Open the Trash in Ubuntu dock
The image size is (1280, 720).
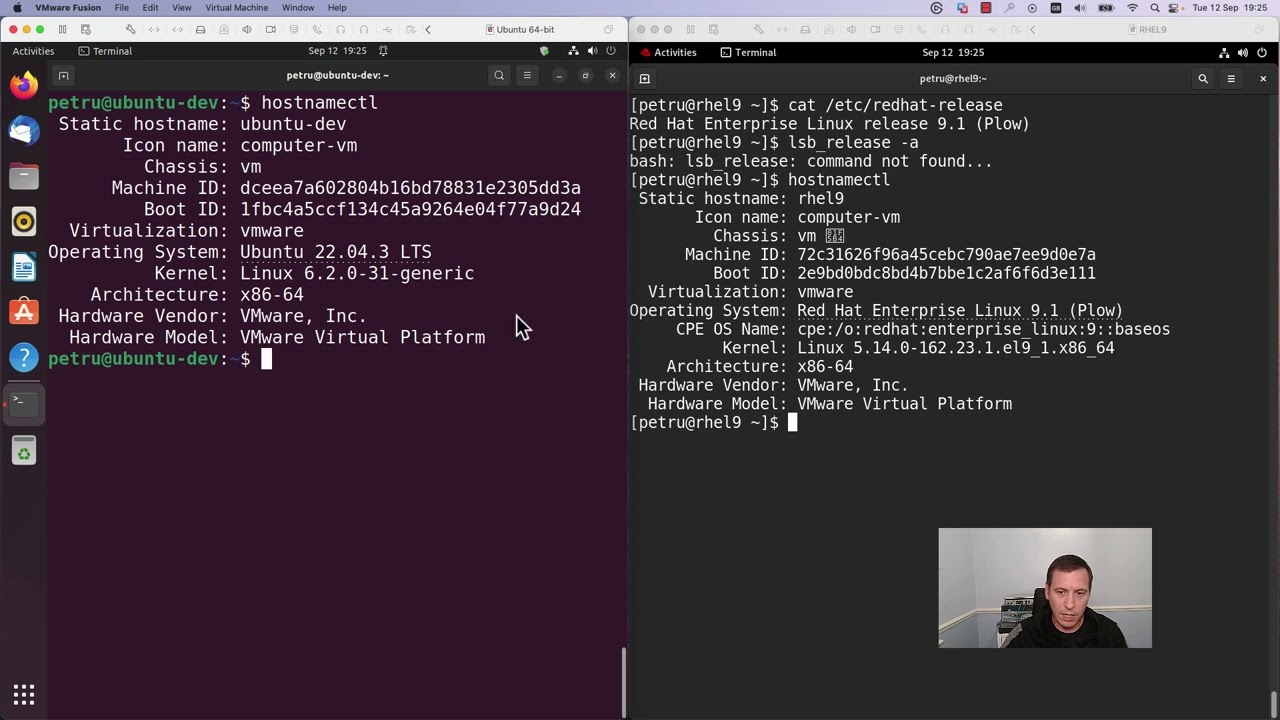tap(24, 452)
